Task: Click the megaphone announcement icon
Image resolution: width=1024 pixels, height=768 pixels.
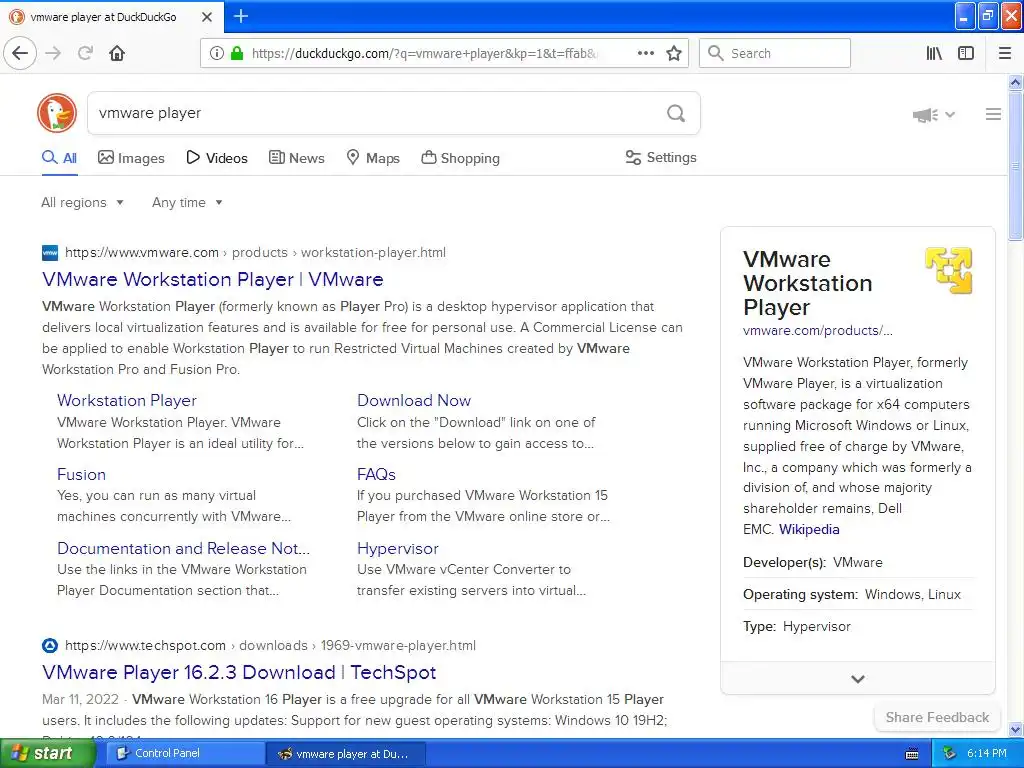Action: [x=925, y=115]
